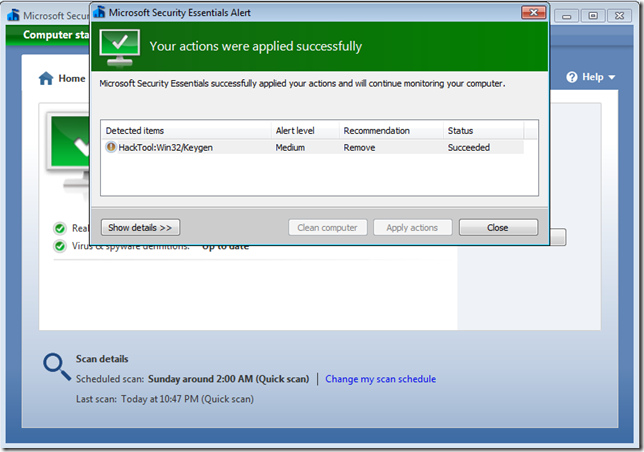Click the green check icon beside Real-time protection
Viewport: 644px width, 452px height.
(60, 228)
